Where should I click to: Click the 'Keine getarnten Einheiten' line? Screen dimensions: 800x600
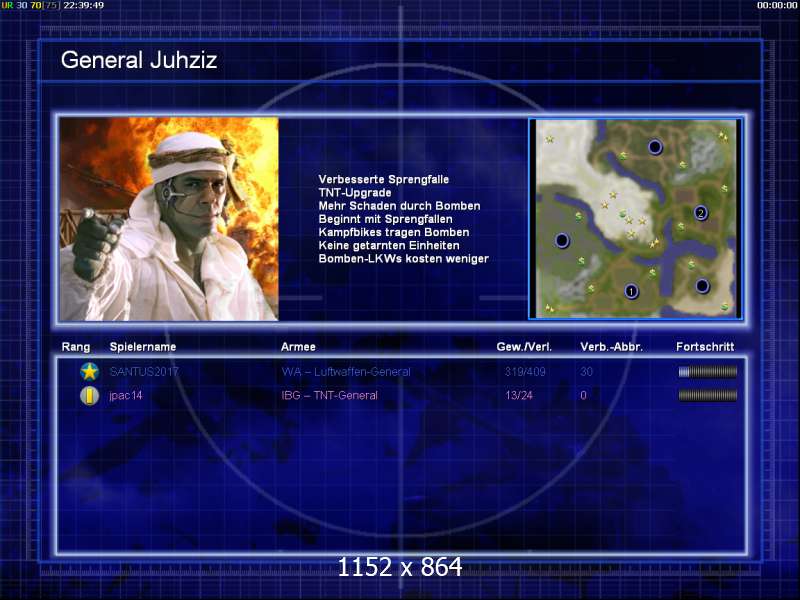[389, 245]
